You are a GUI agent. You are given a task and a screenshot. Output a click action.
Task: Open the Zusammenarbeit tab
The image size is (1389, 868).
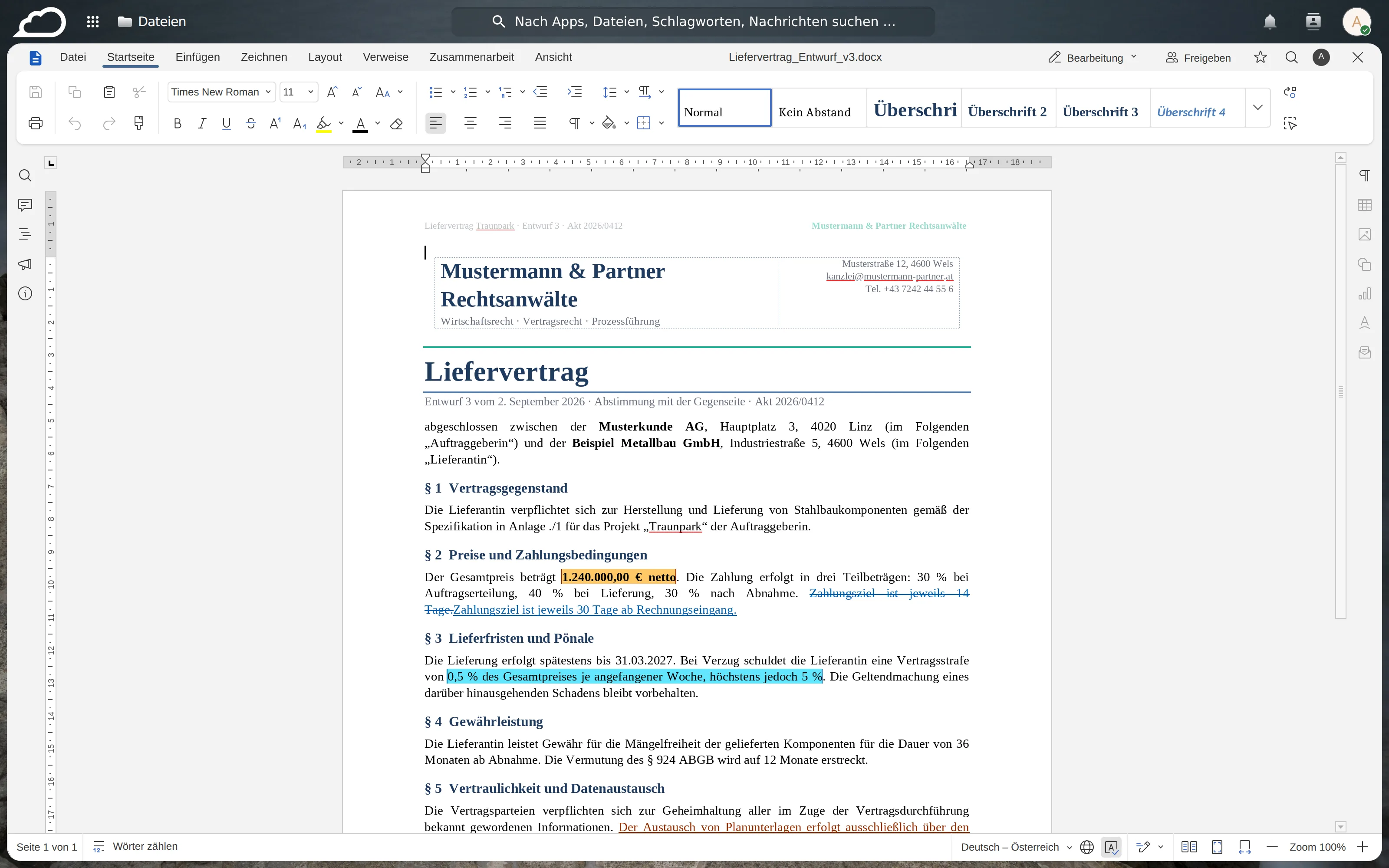pyautogui.click(x=472, y=57)
